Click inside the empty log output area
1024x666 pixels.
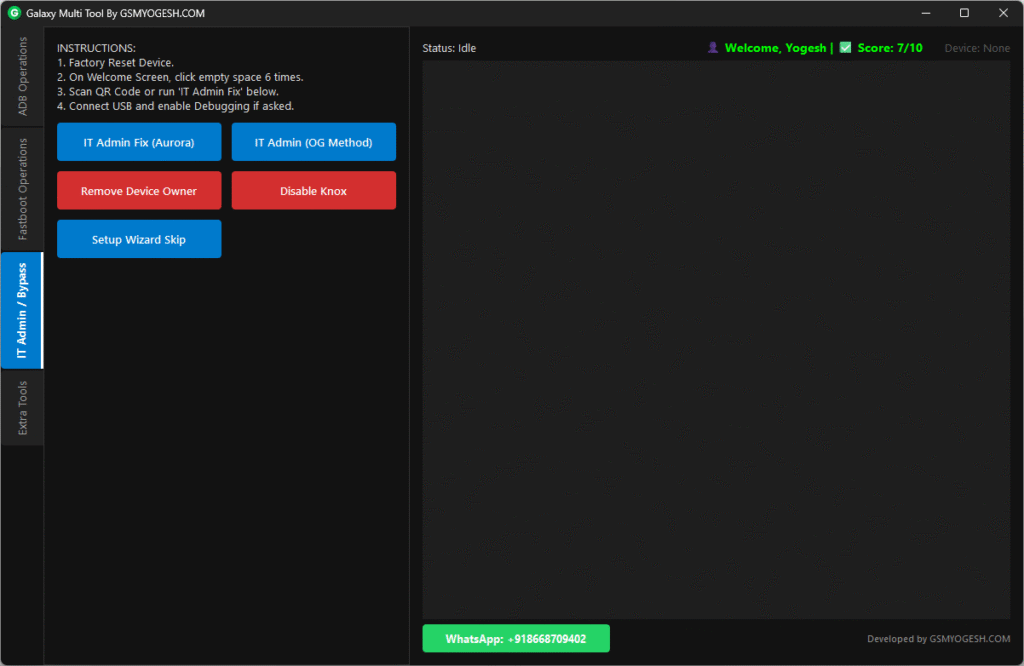tap(716, 340)
